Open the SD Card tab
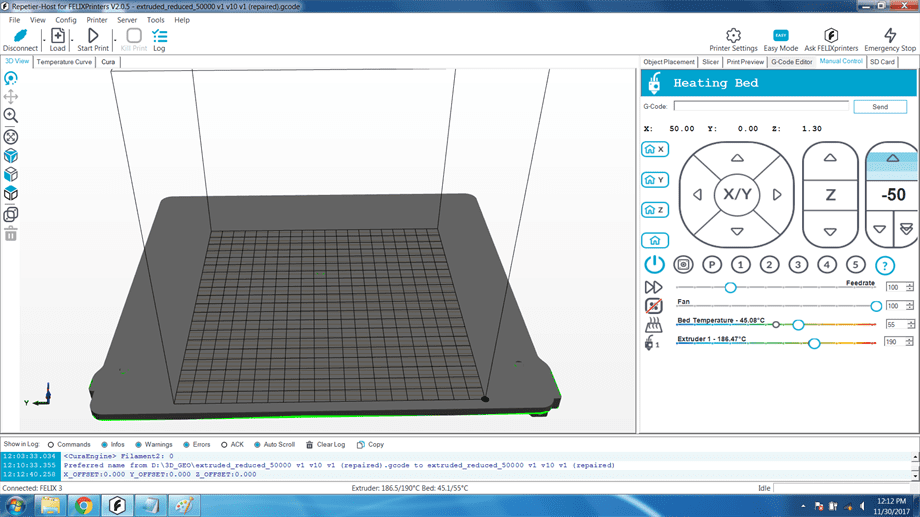 (x=882, y=62)
